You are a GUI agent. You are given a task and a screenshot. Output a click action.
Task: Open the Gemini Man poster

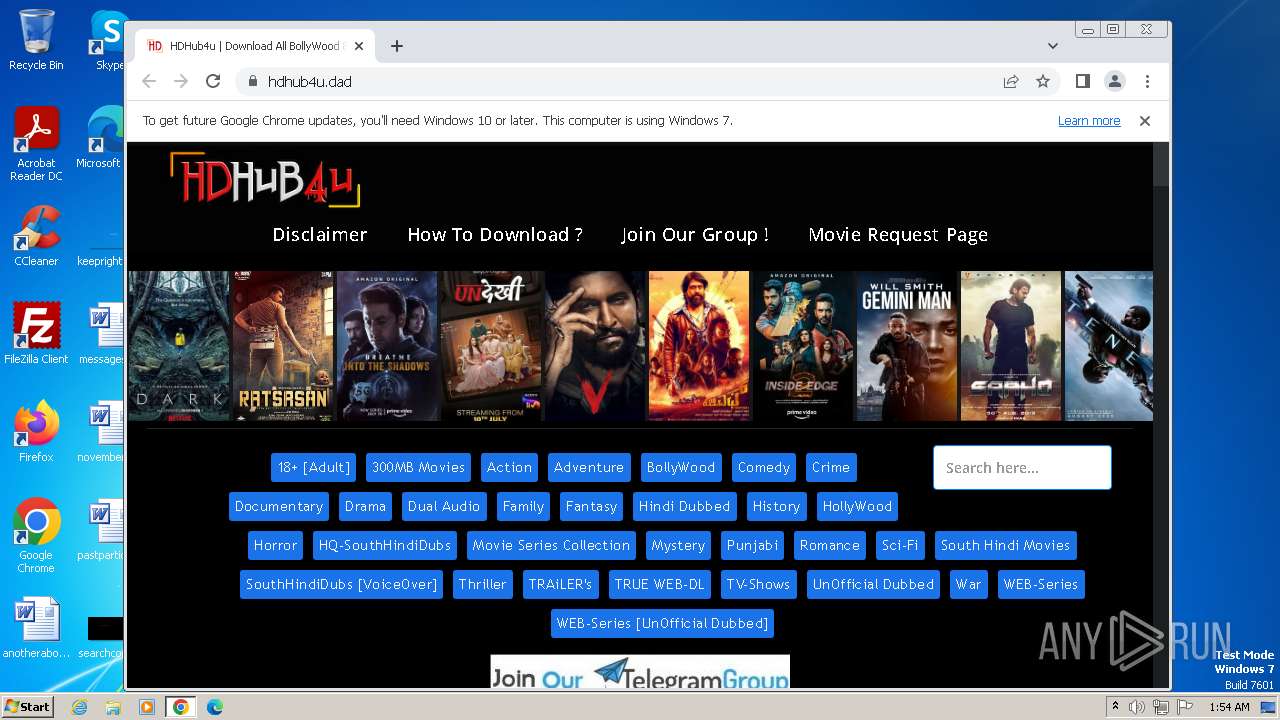coord(907,346)
